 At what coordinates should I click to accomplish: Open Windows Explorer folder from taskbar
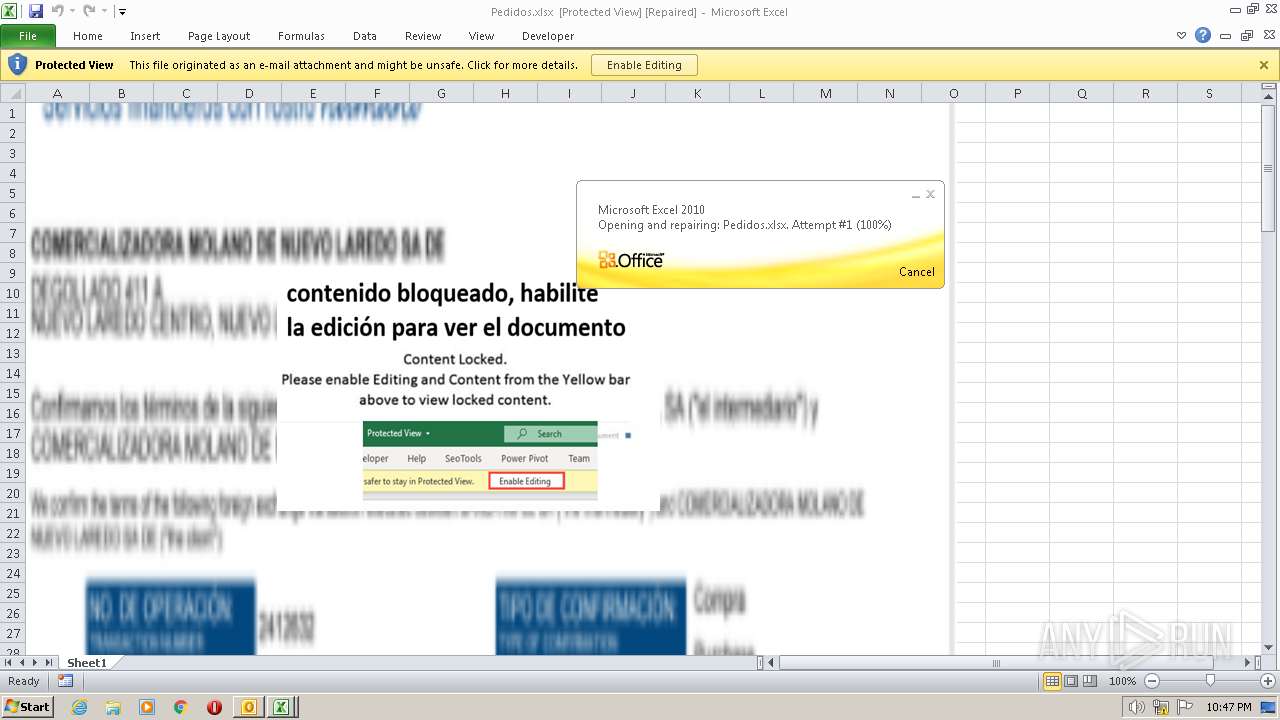point(114,707)
